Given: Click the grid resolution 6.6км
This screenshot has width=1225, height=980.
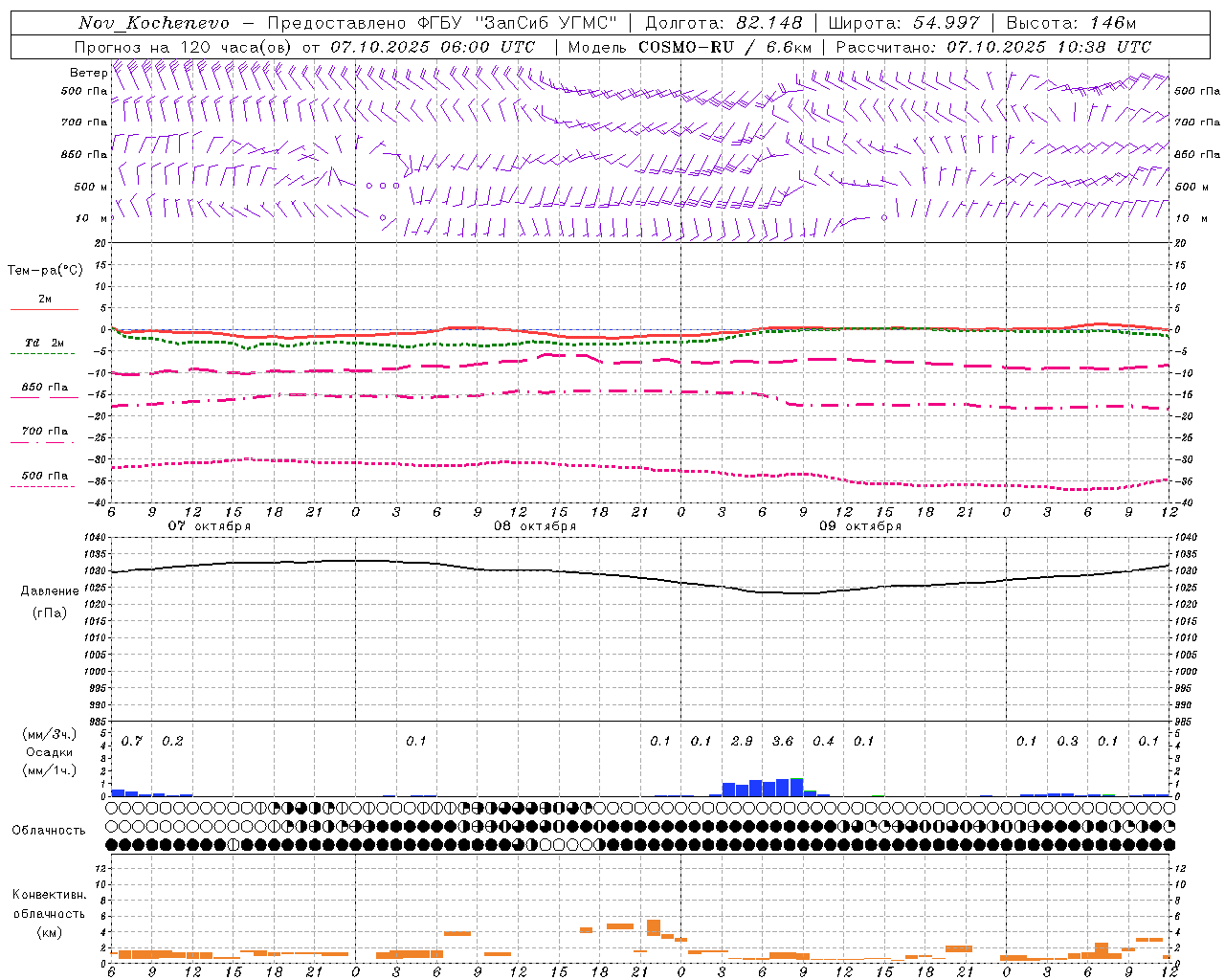Looking at the screenshot, I should pyautogui.click(x=789, y=47).
